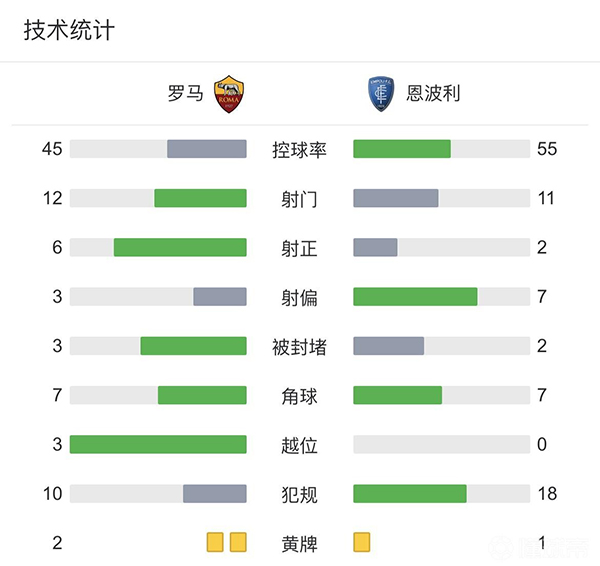
Task: Click Roma's full green offside bar
Action: tap(158, 444)
